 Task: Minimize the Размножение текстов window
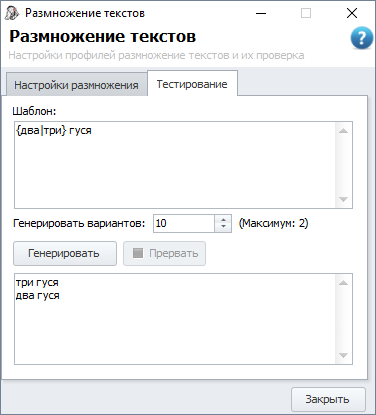[261, 13]
